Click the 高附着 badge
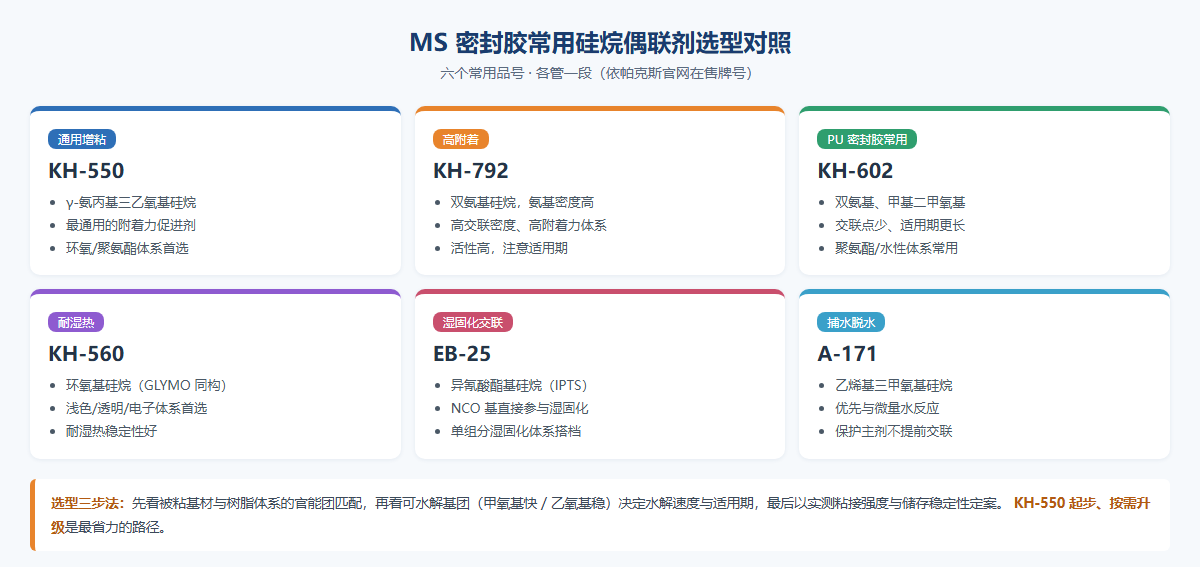1200x567 pixels. 460,139
